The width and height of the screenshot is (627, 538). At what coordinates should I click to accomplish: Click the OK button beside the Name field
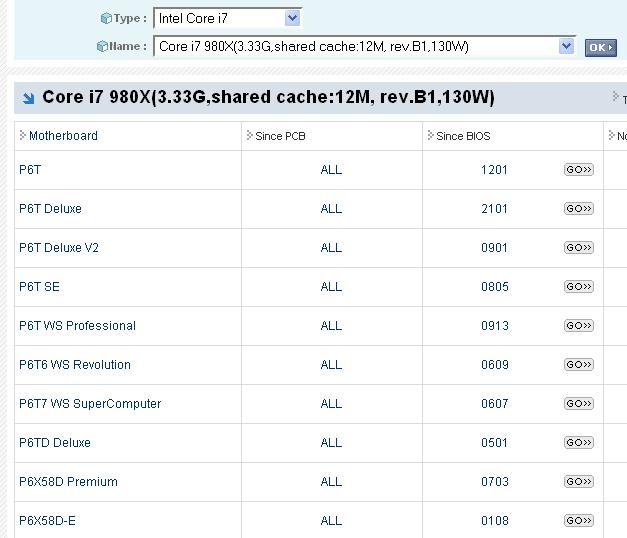pos(601,48)
